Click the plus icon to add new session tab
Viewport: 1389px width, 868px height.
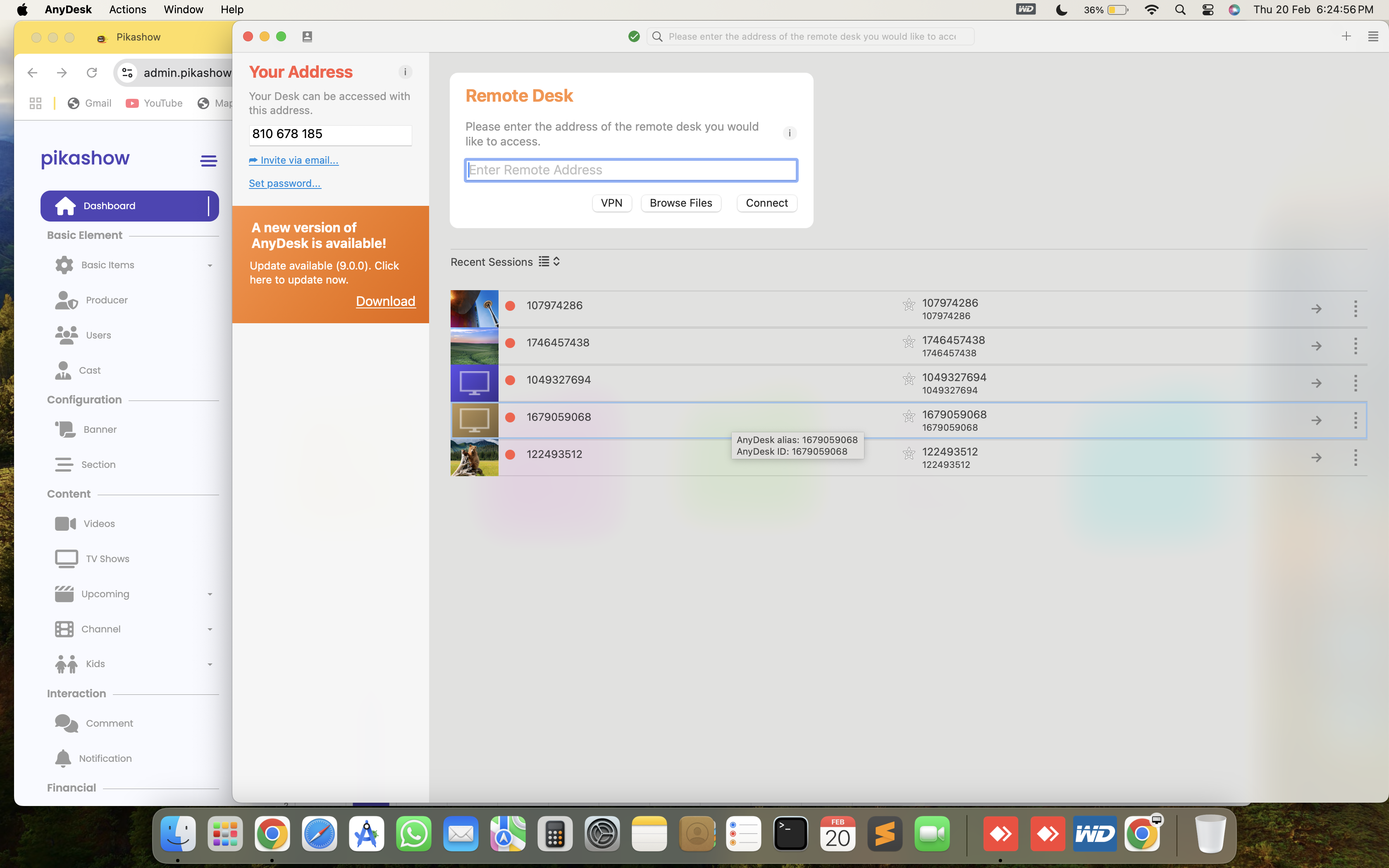pyautogui.click(x=1346, y=36)
